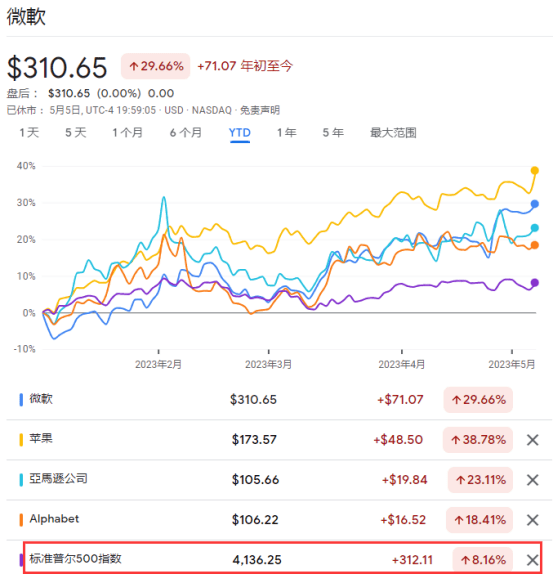Click the cyan color bar beside 亞馬遜公司

click(21, 480)
